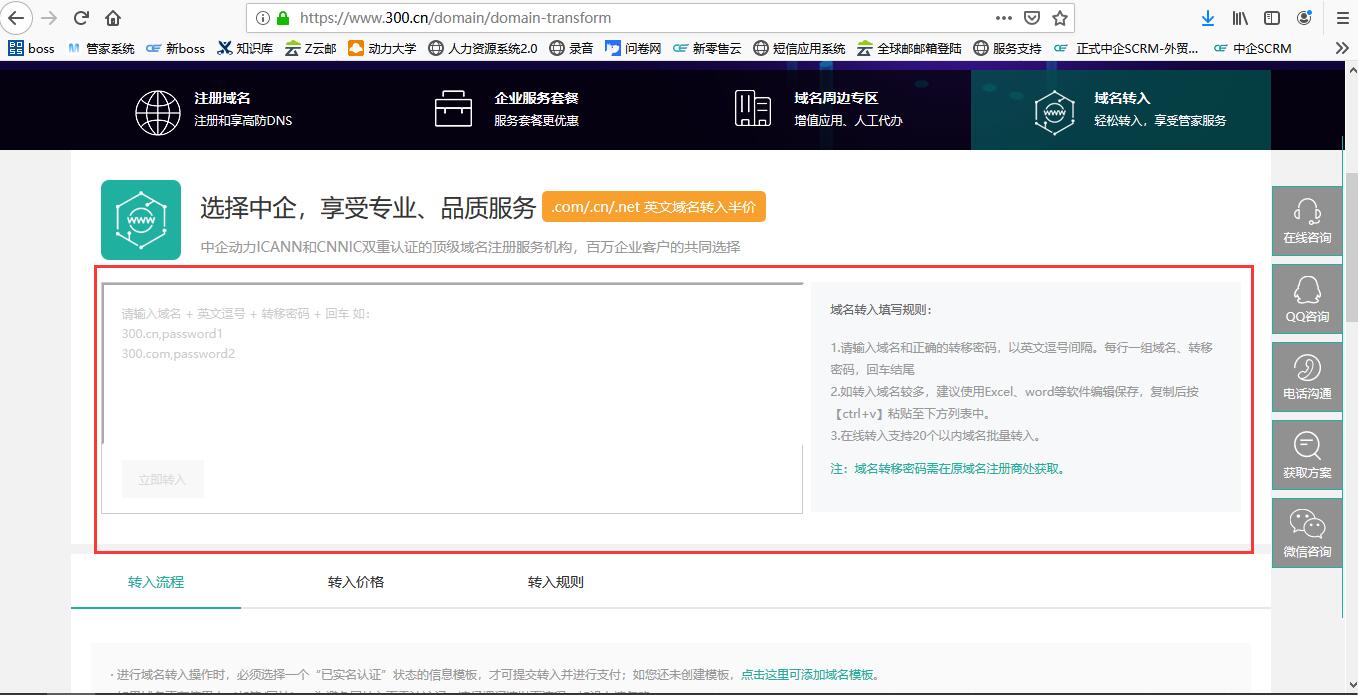Select the 域名转入 navigation item
This screenshot has height=695, width=1358.
click(x=1120, y=110)
